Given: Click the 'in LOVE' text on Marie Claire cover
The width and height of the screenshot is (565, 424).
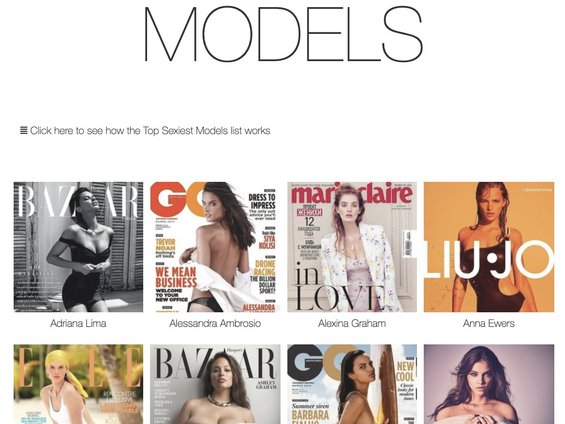Looking at the screenshot, I should 337,288.
